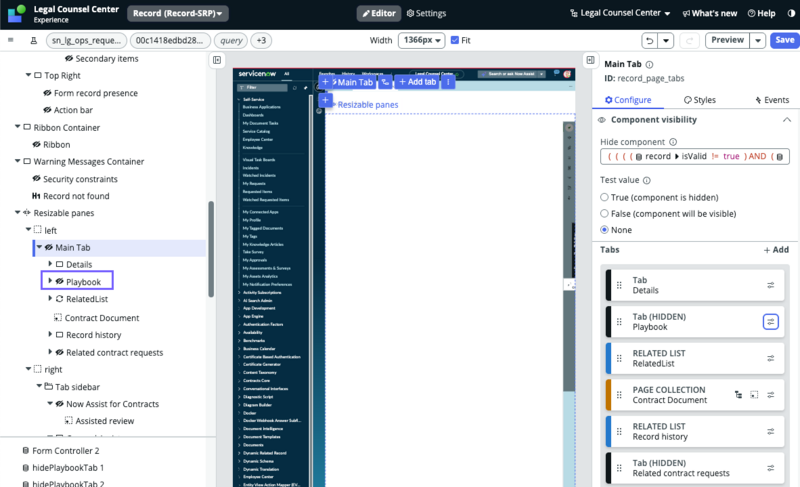The height and width of the screenshot is (487, 800).
Task: Open settings for Playbook hidden tab
Action: click(x=770, y=322)
